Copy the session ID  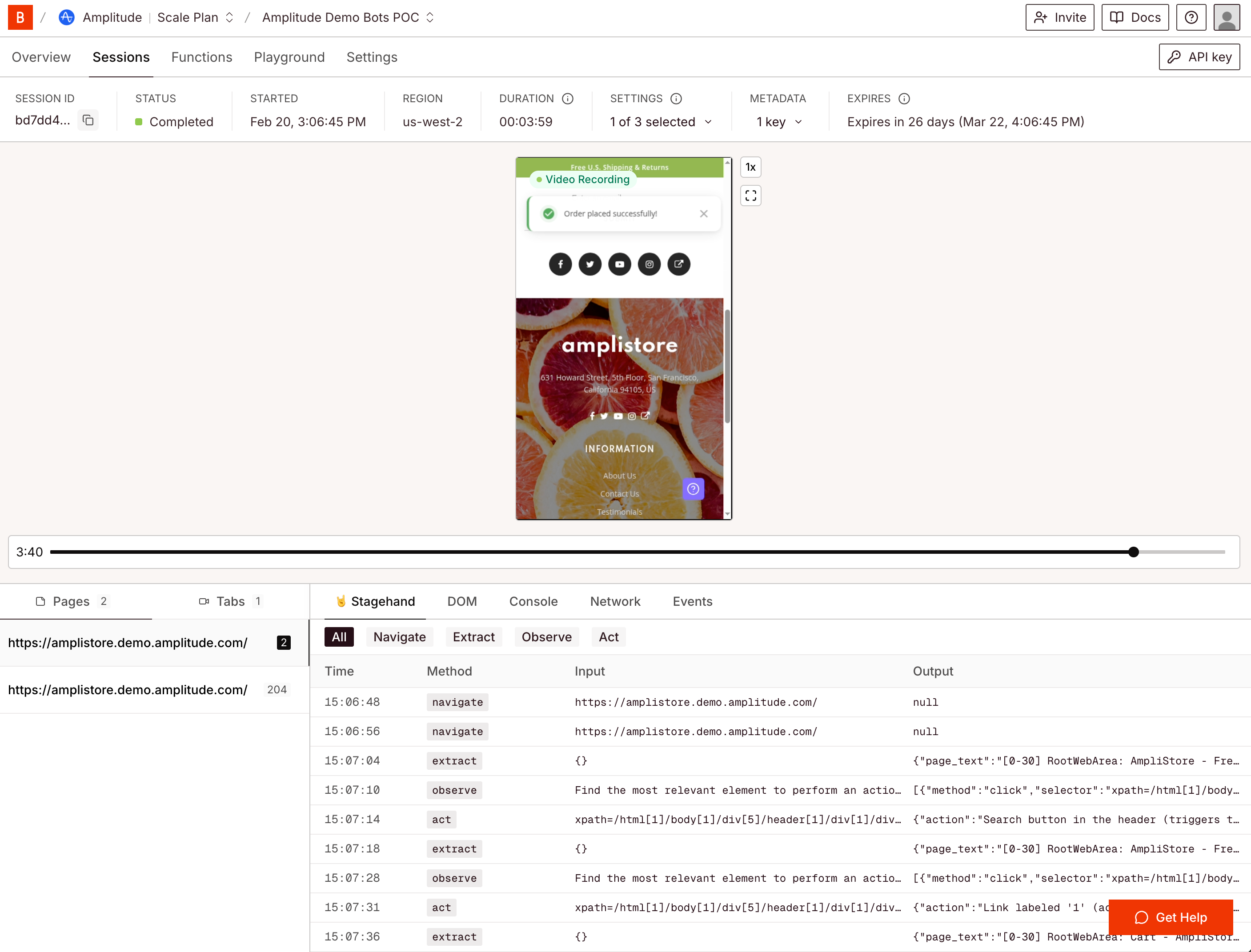point(88,120)
